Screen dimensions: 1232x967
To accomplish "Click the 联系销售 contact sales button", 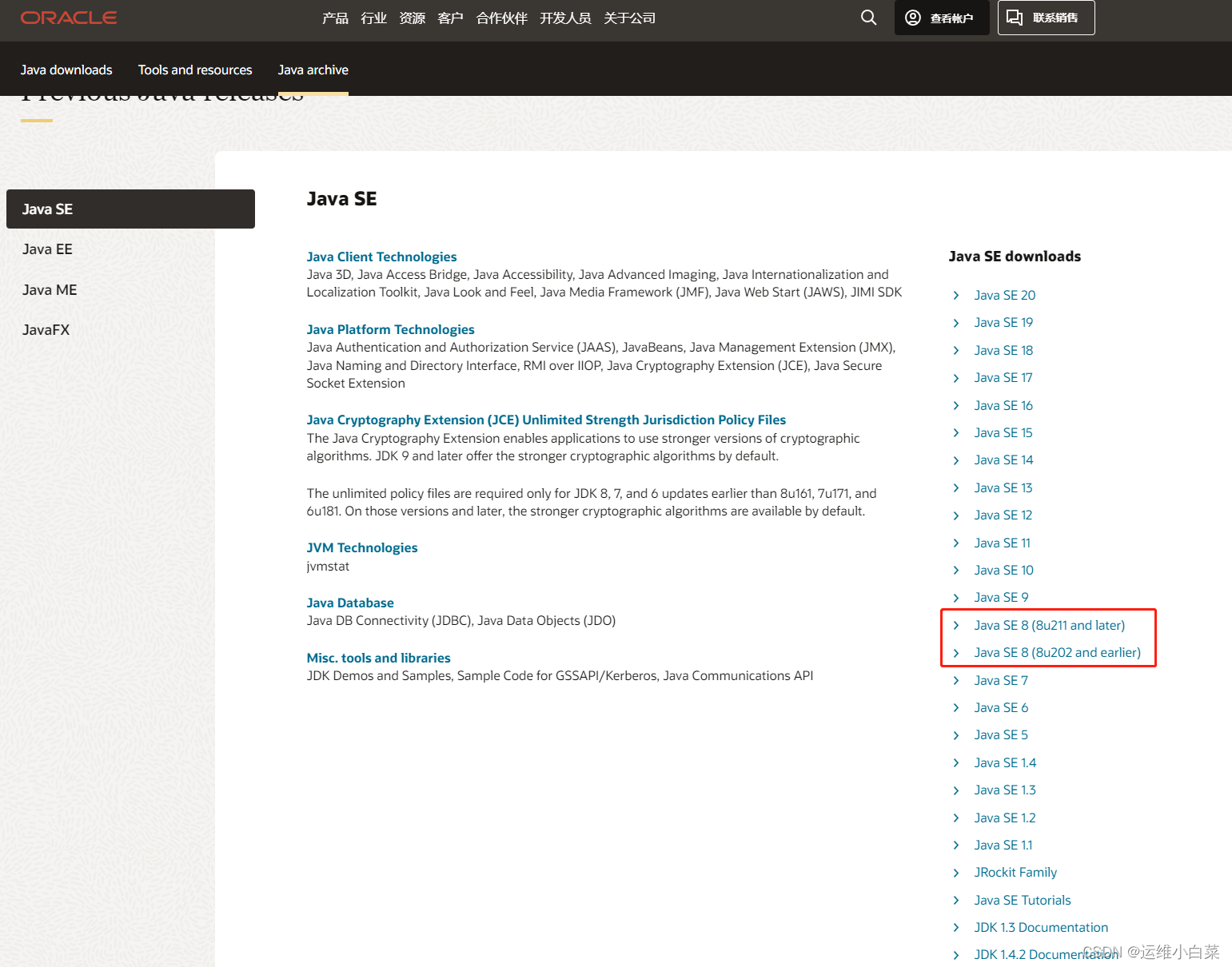I will pos(1046,18).
